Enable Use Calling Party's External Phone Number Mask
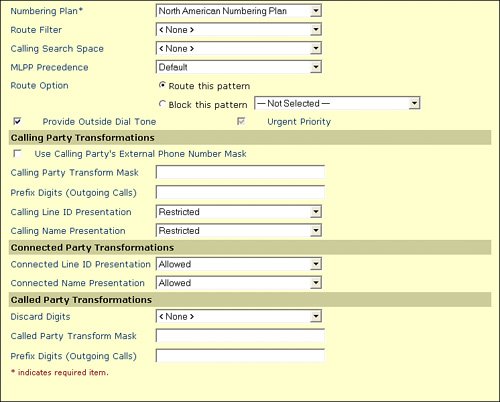 tap(17, 153)
